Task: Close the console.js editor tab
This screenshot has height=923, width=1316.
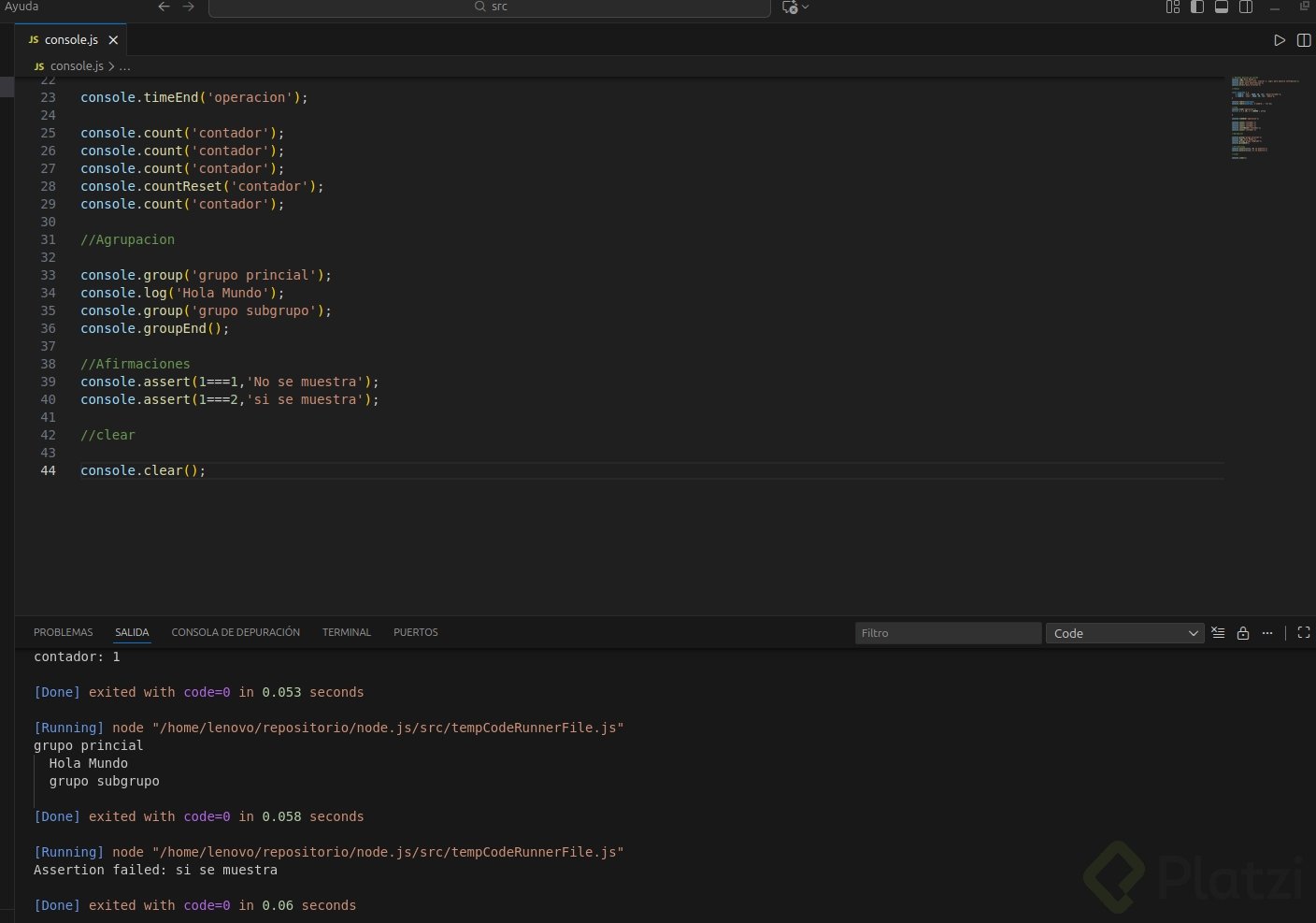Action: tap(113, 40)
